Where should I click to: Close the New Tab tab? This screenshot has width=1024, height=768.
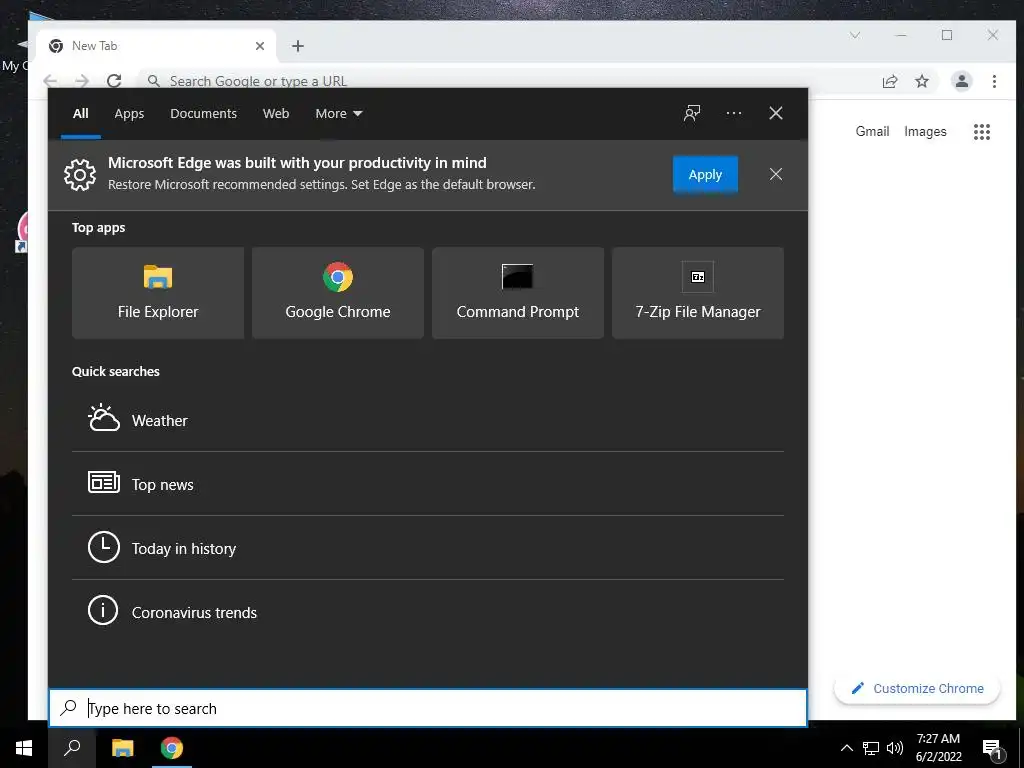pyautogui.click(x=260, y=46)
